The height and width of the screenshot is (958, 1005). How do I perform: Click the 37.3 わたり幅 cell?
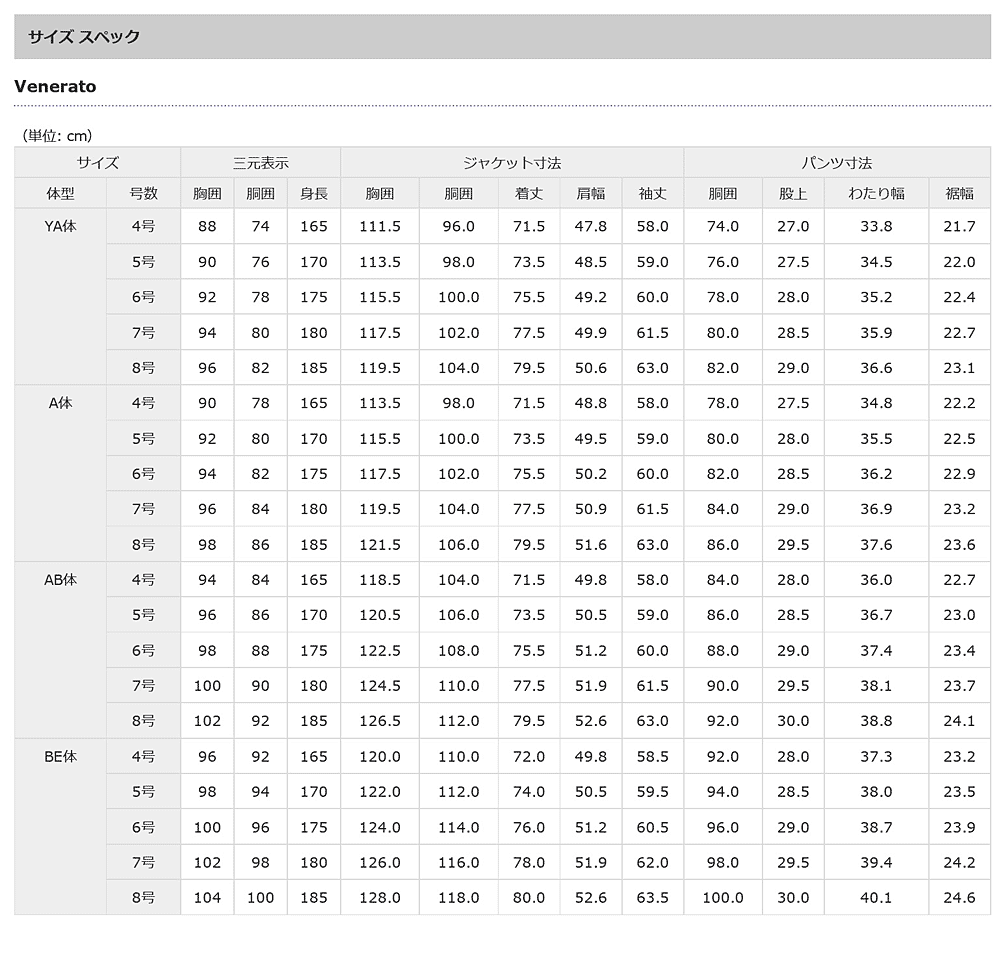coord(876,757)
